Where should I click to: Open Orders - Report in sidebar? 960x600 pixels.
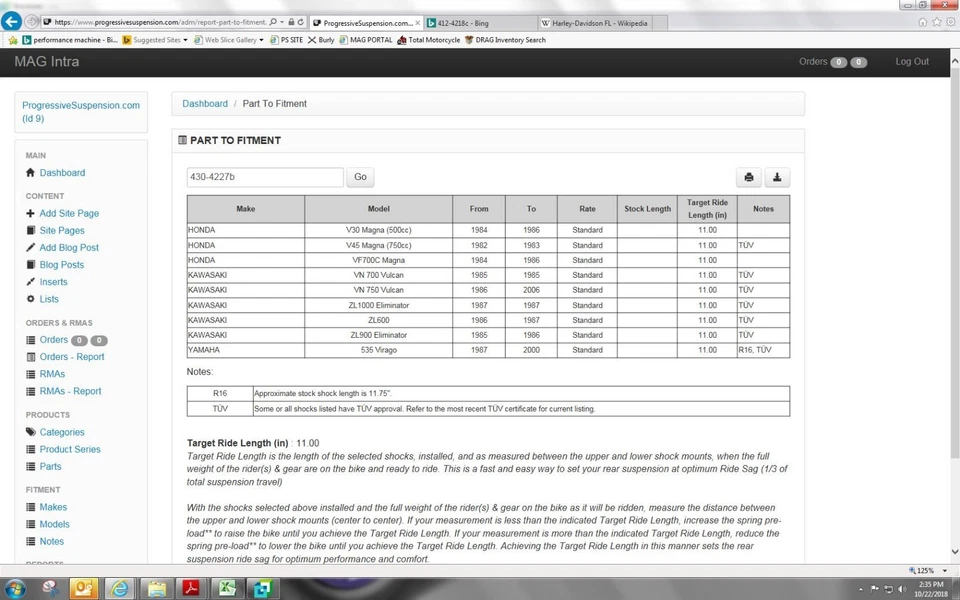(x=72, y=356)
